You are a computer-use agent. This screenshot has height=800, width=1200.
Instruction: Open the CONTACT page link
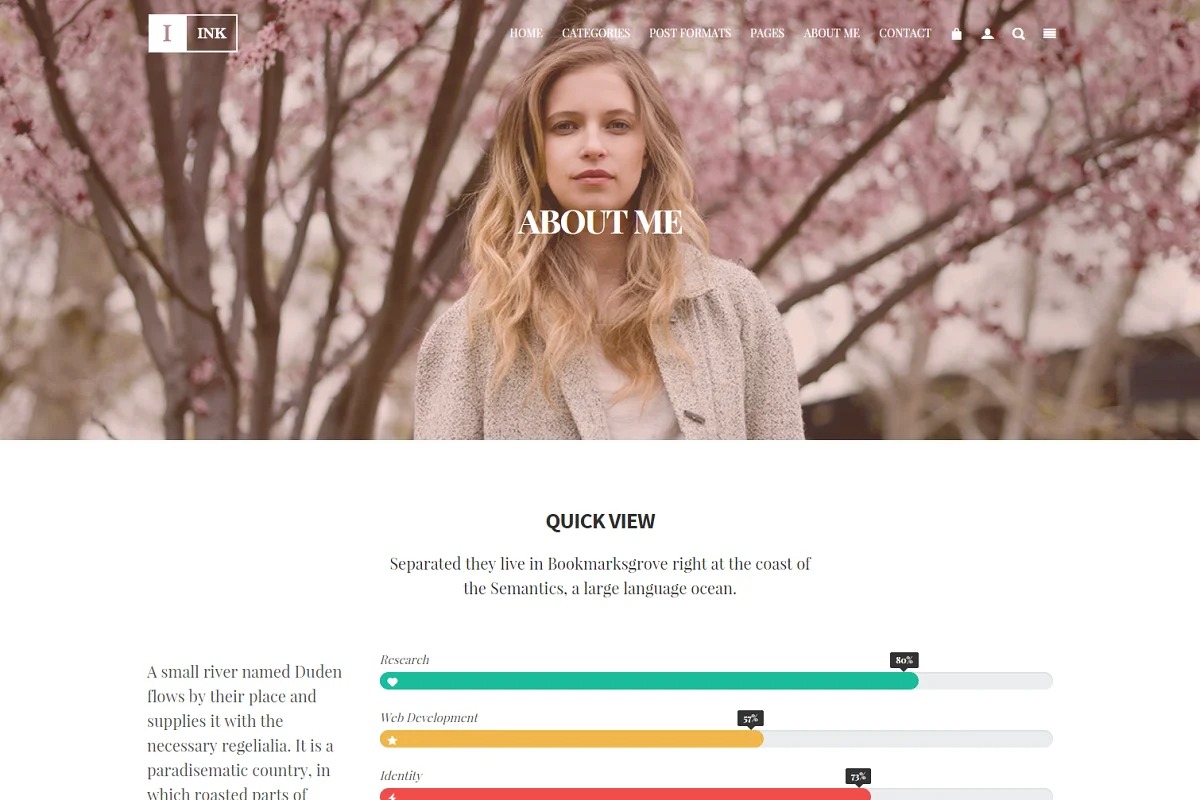[x=905, y=33]
